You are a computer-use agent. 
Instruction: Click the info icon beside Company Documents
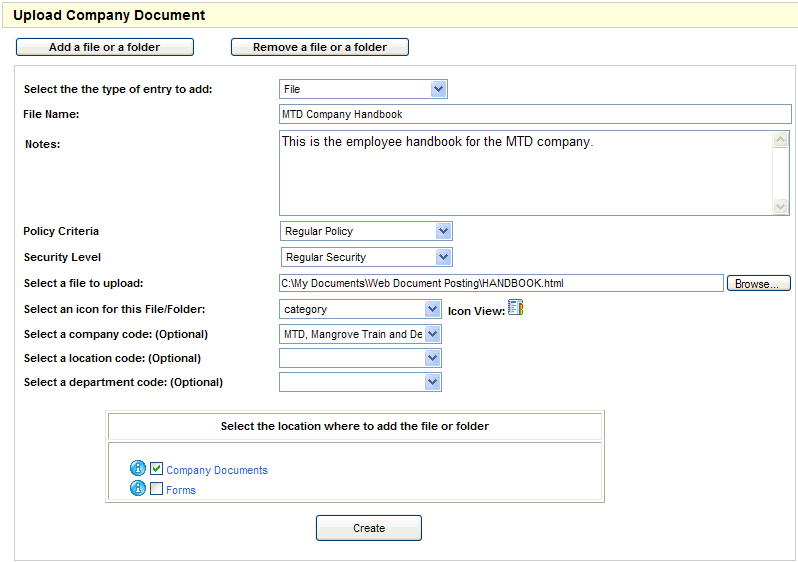coord(137,468)
